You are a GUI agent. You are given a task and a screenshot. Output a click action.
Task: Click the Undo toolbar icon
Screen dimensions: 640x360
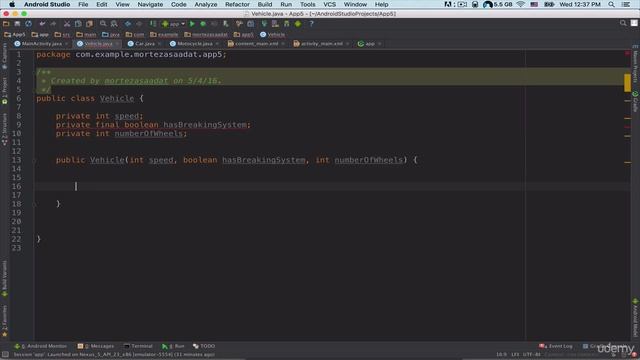[x=42, y=24]
